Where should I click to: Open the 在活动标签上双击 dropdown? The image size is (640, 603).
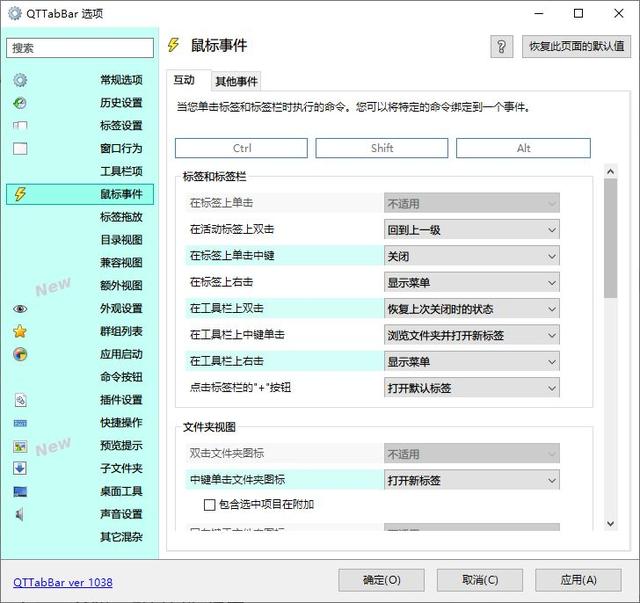coord(471,229)
